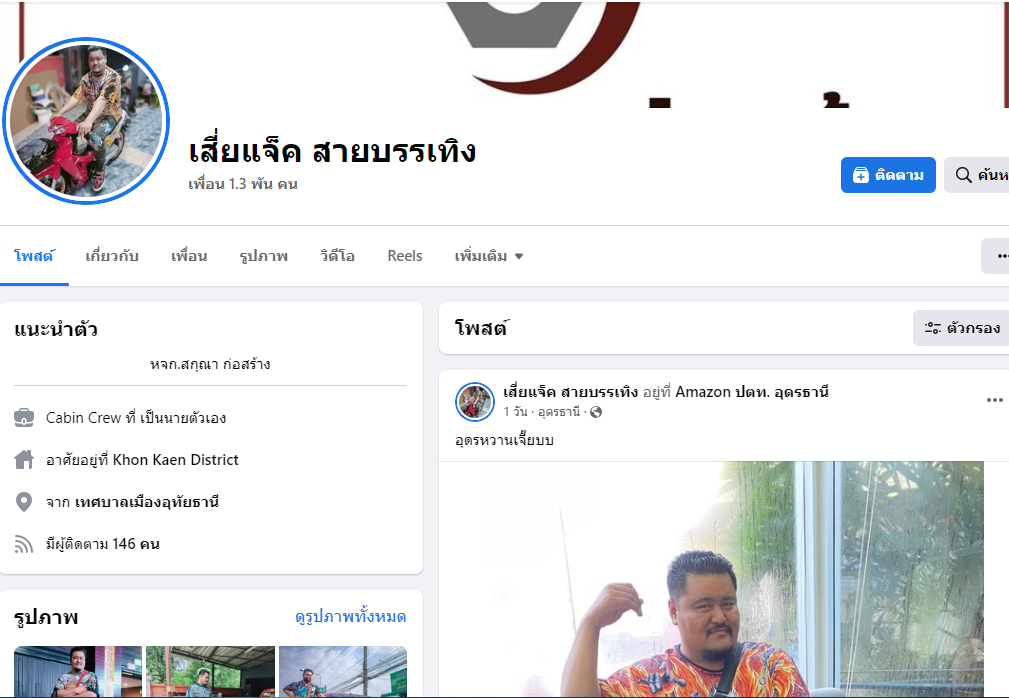Screen dimensions: 1009x698
Task: Go to the วิดีโอ tab
Action: click(337, 256)
